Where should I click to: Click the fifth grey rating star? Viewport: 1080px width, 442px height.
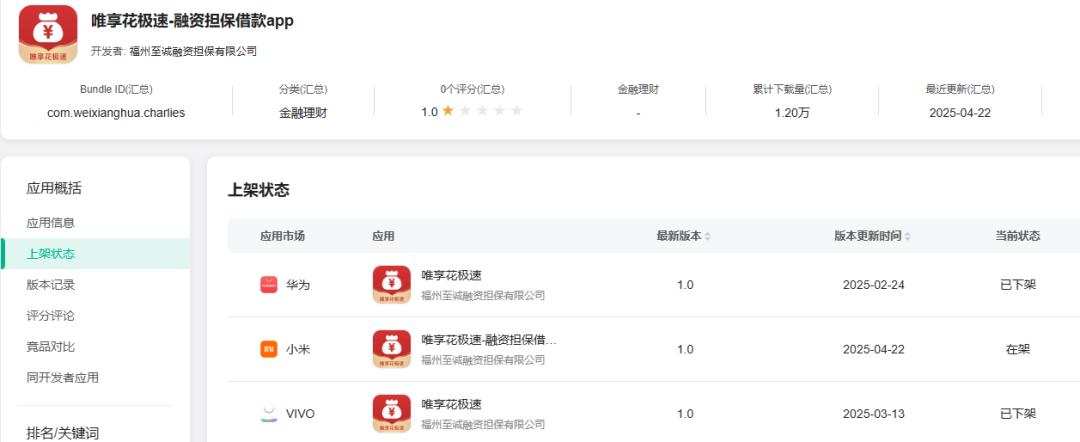coord(517,111)
